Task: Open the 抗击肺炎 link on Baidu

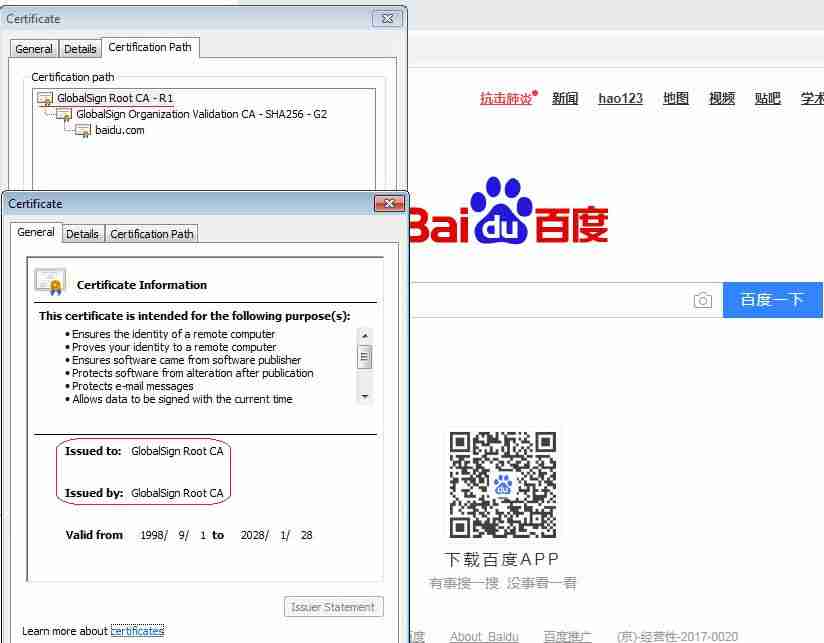Action: [x=508, y=98]
